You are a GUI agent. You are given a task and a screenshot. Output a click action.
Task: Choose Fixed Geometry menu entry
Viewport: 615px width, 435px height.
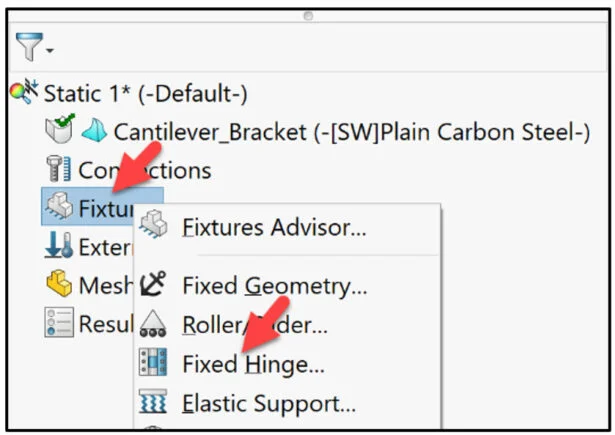click(x=274, y=286)
